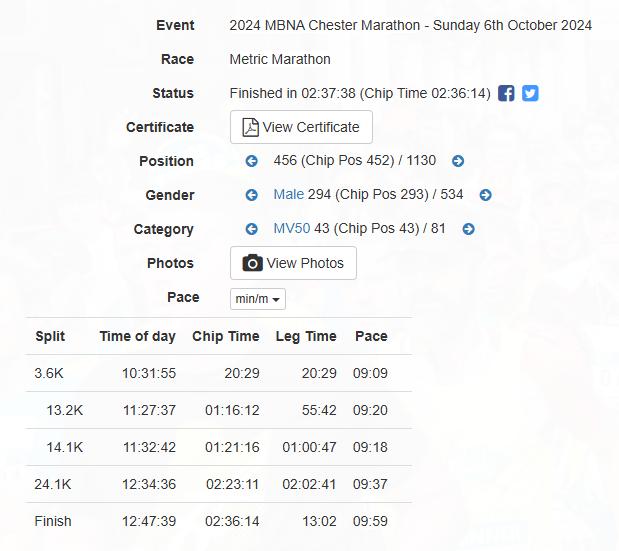Open the View Photos button
Viewport: 619px width, 551px height.
[x=293, y=263]
